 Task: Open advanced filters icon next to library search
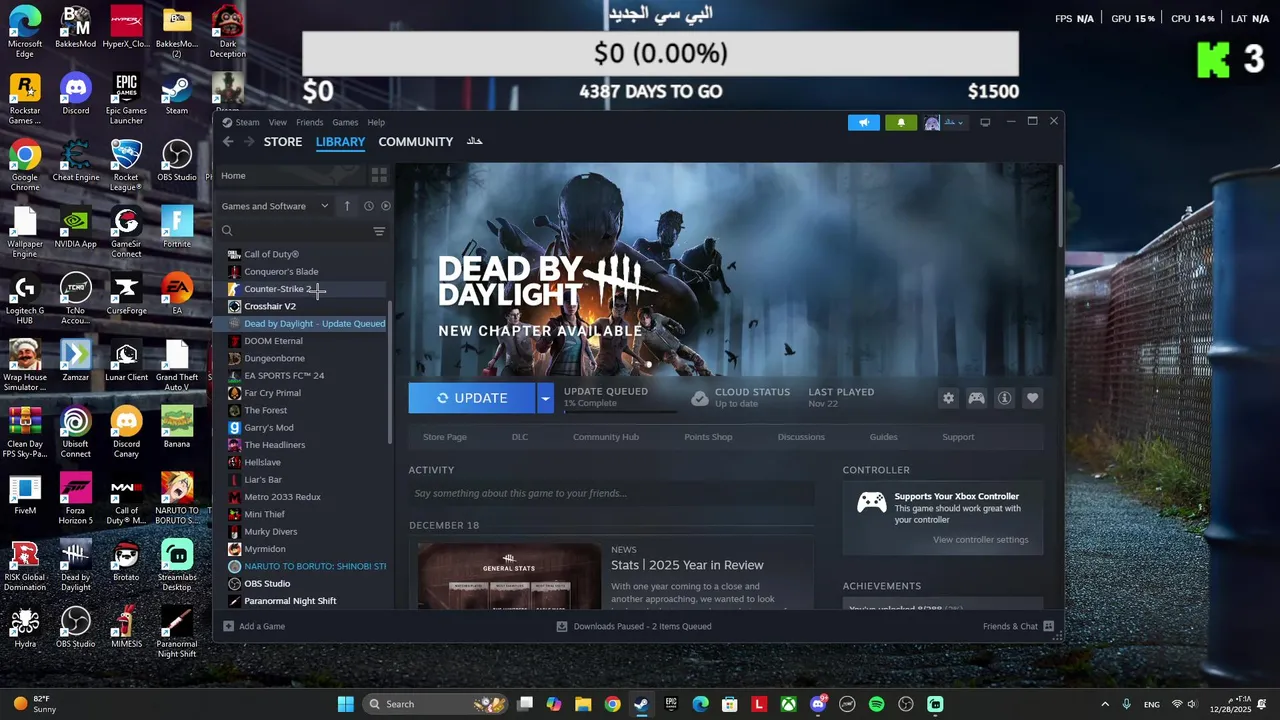(379, 231)
